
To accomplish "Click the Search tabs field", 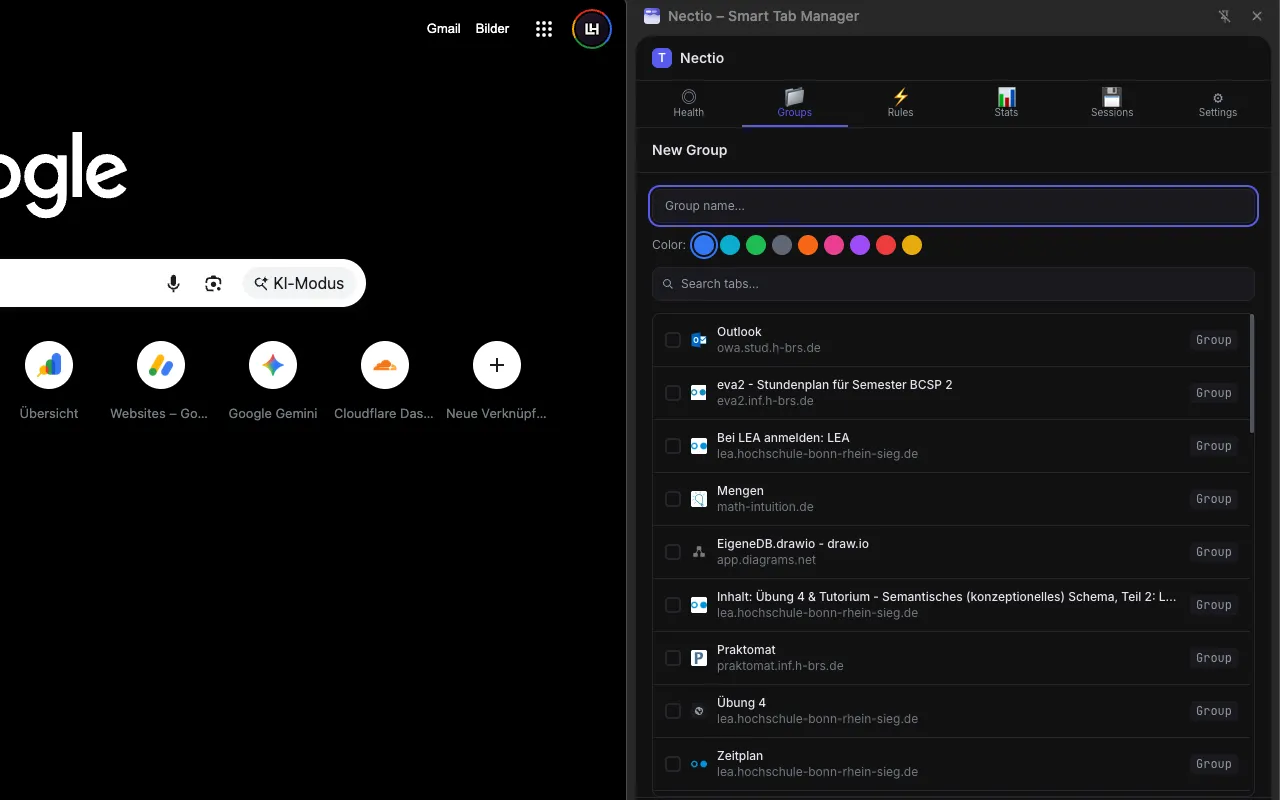I will tap(953, 284).
